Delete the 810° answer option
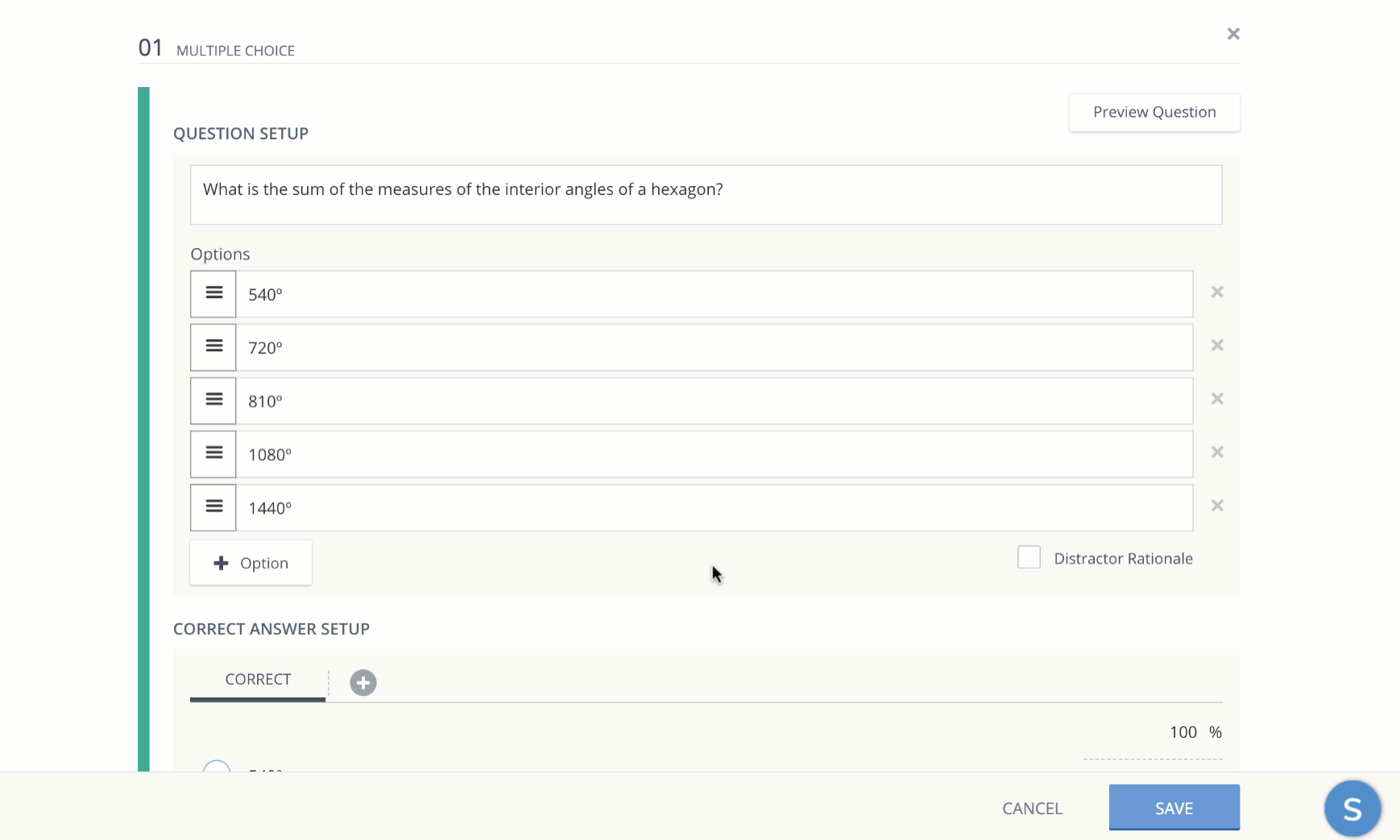This screenshot has width=1400, height=840. pos(1216,399)
